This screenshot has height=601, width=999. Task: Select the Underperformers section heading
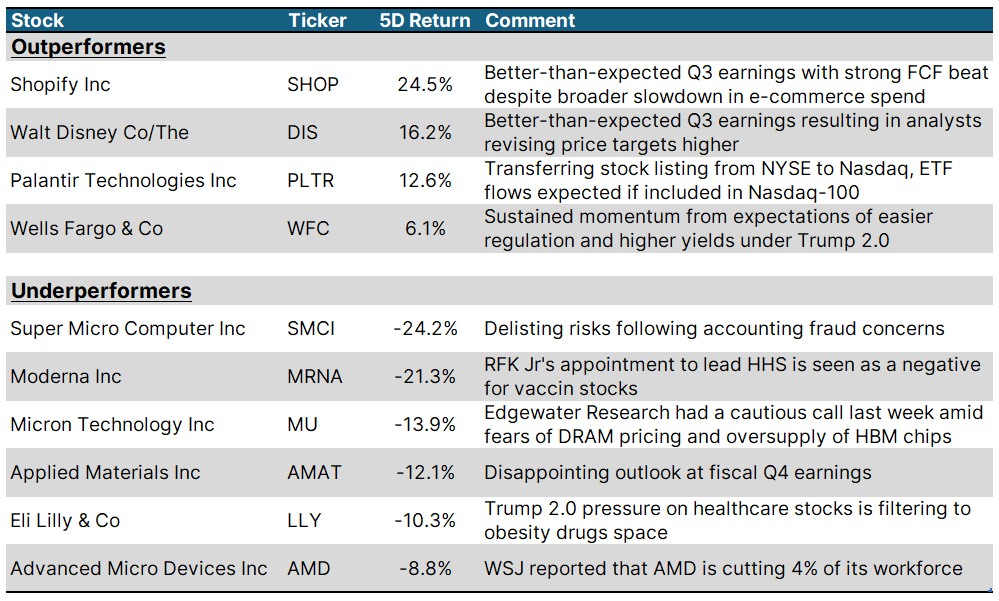click(101, 291)
